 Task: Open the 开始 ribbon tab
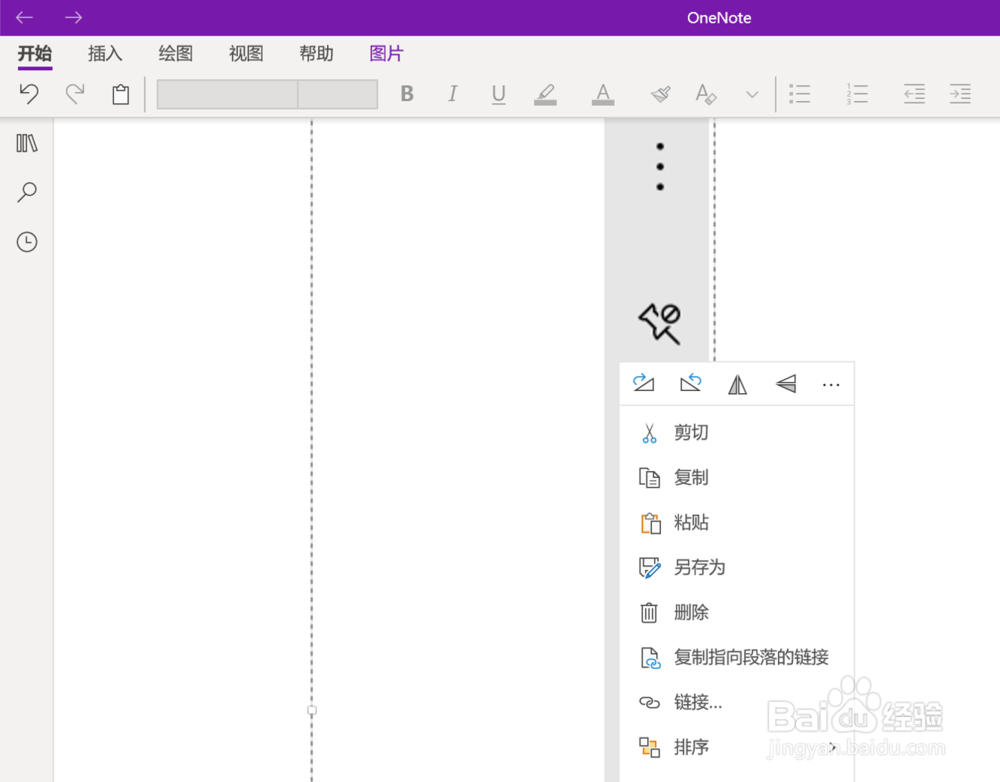tap(34, 54)
